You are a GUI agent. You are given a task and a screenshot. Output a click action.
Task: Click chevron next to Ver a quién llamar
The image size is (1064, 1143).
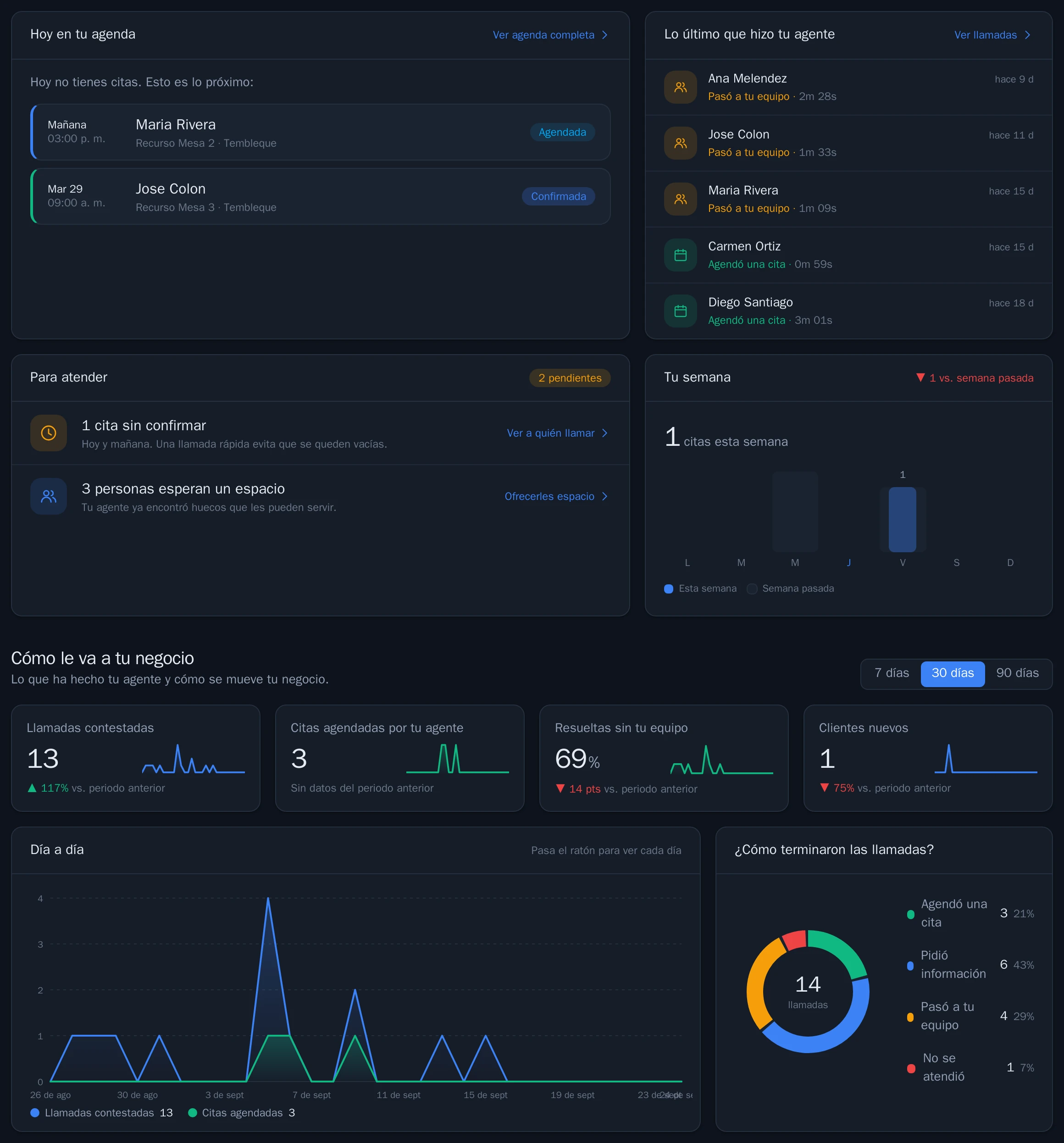605,433
